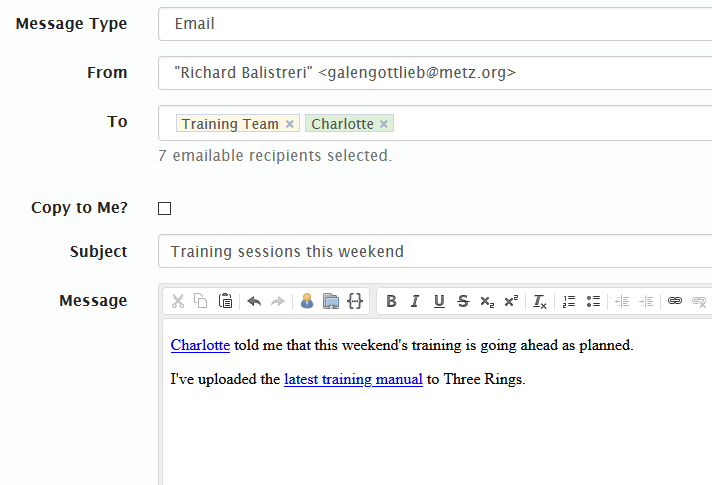
Task: Open the file browser folder icon
Action: (330, 301)
